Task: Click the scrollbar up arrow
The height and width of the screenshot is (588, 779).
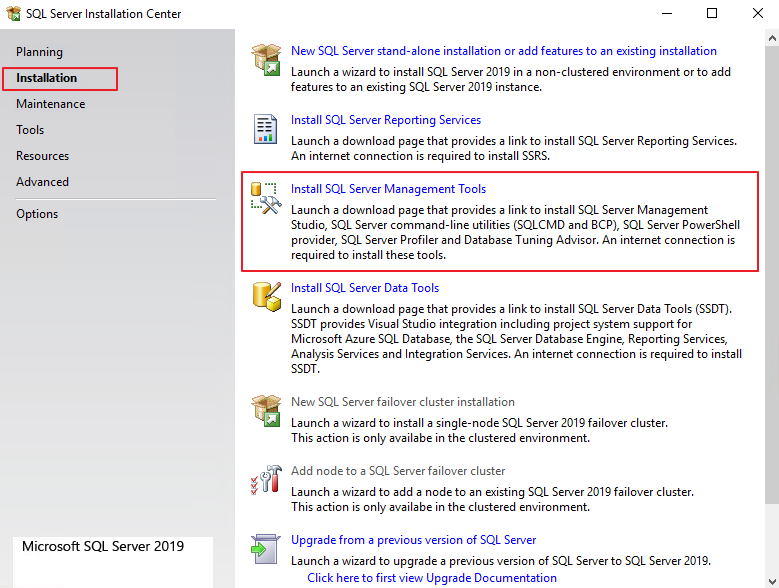Action: click(x=772, y=38)
